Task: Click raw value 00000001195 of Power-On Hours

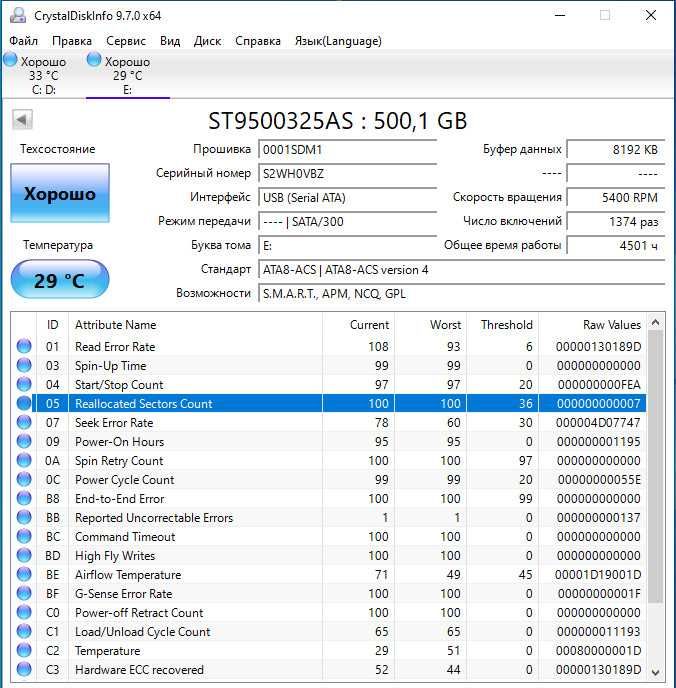Action: (x=598, y=442)
